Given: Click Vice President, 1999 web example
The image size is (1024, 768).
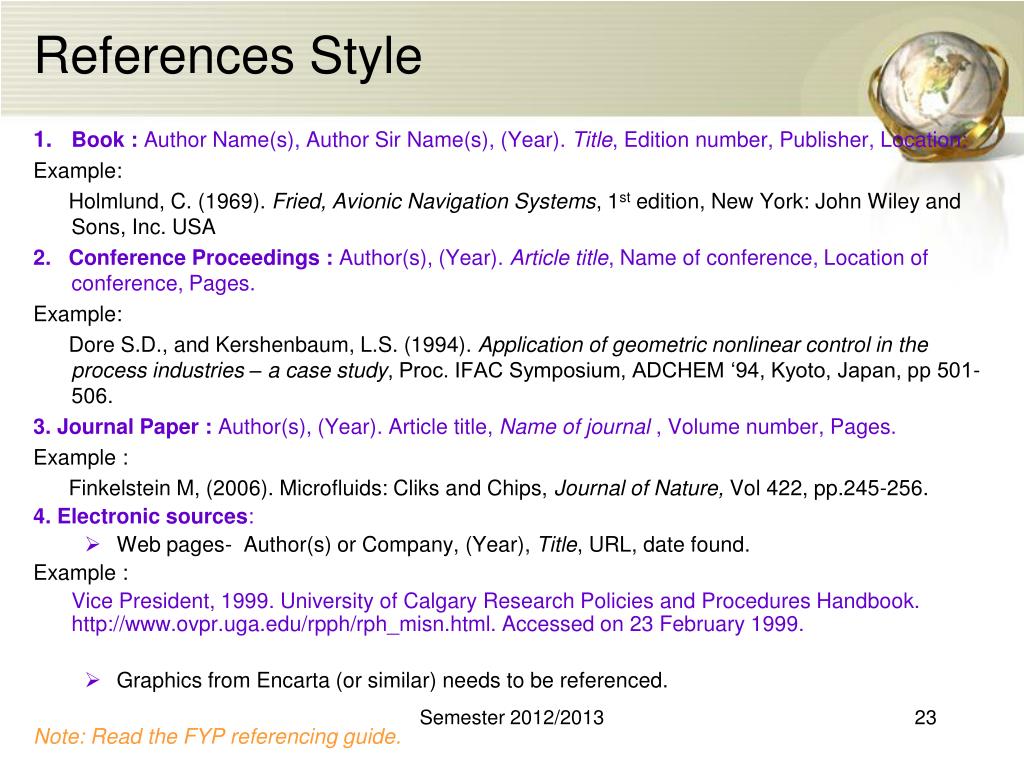Looking at the screenshot, I should coord(495,612).
